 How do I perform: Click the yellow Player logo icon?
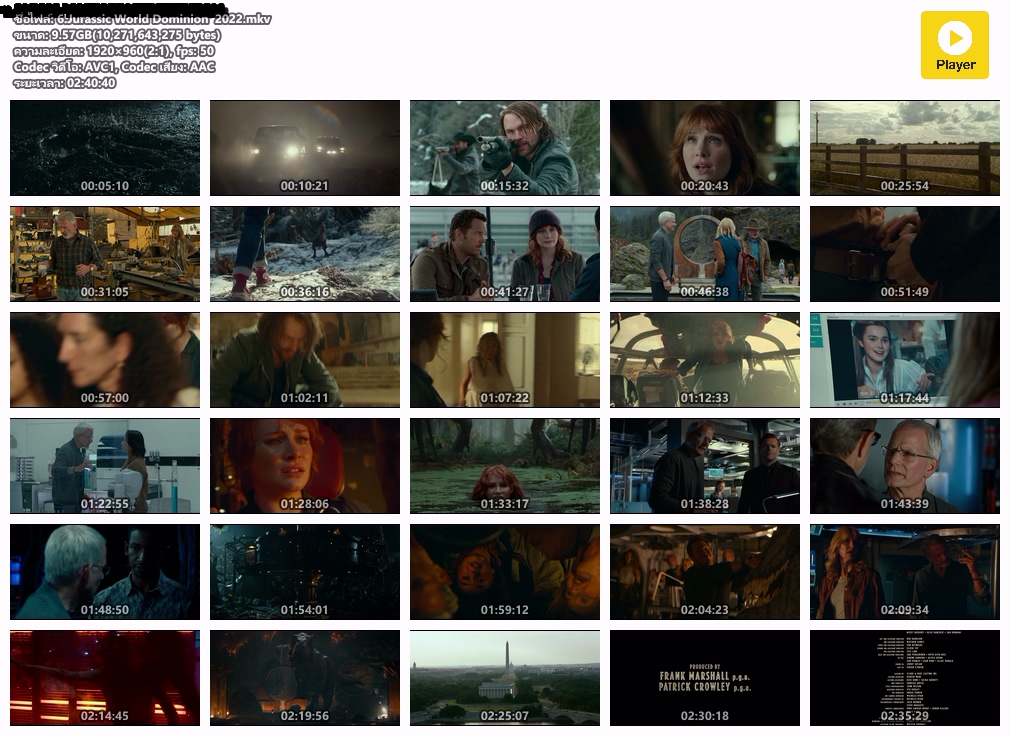tap(954, 45)
